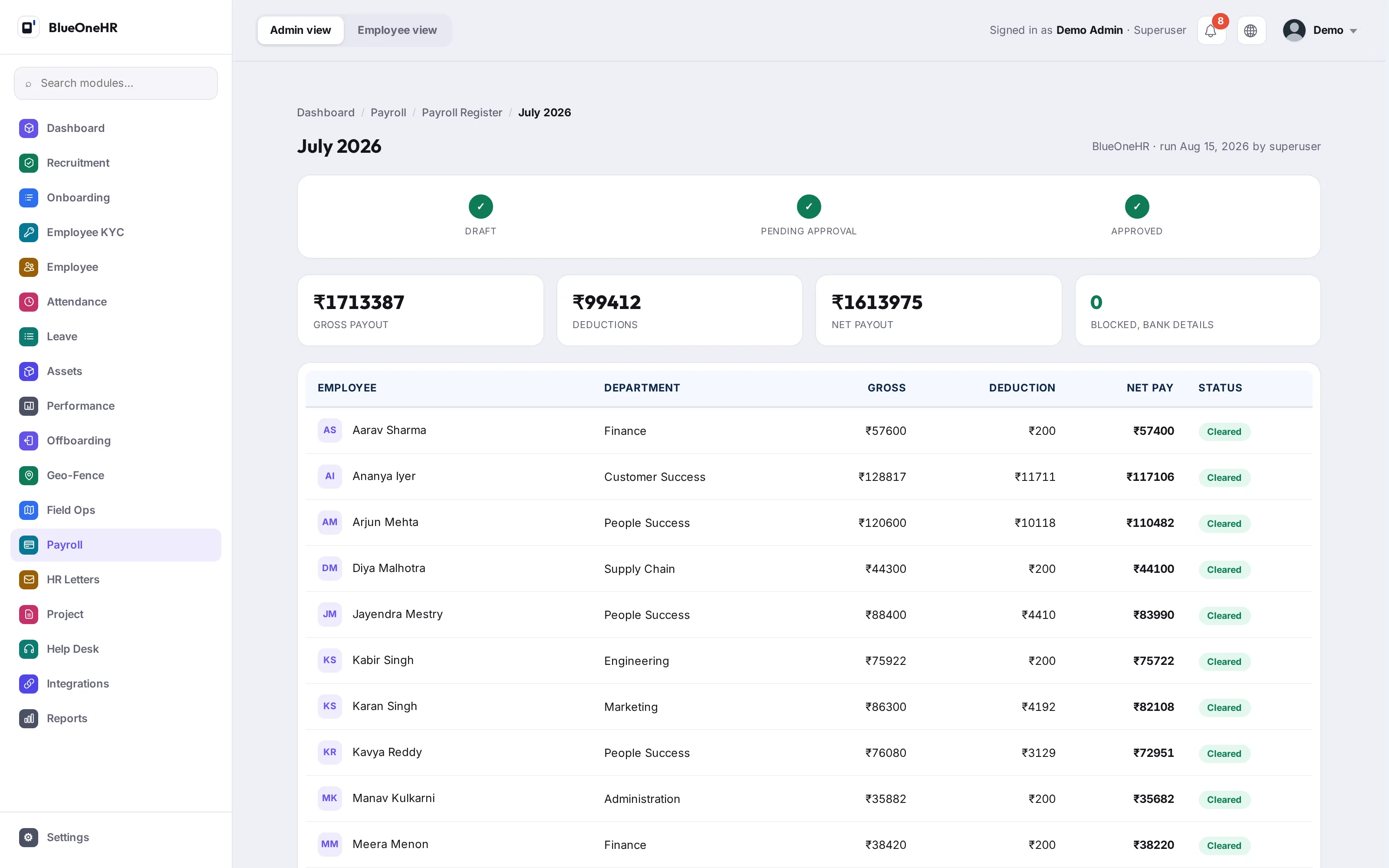Image resolution: width=1389 pixels, height=868 pixels.
Task: Open Project module icon
Action: [x=29, y=614]
